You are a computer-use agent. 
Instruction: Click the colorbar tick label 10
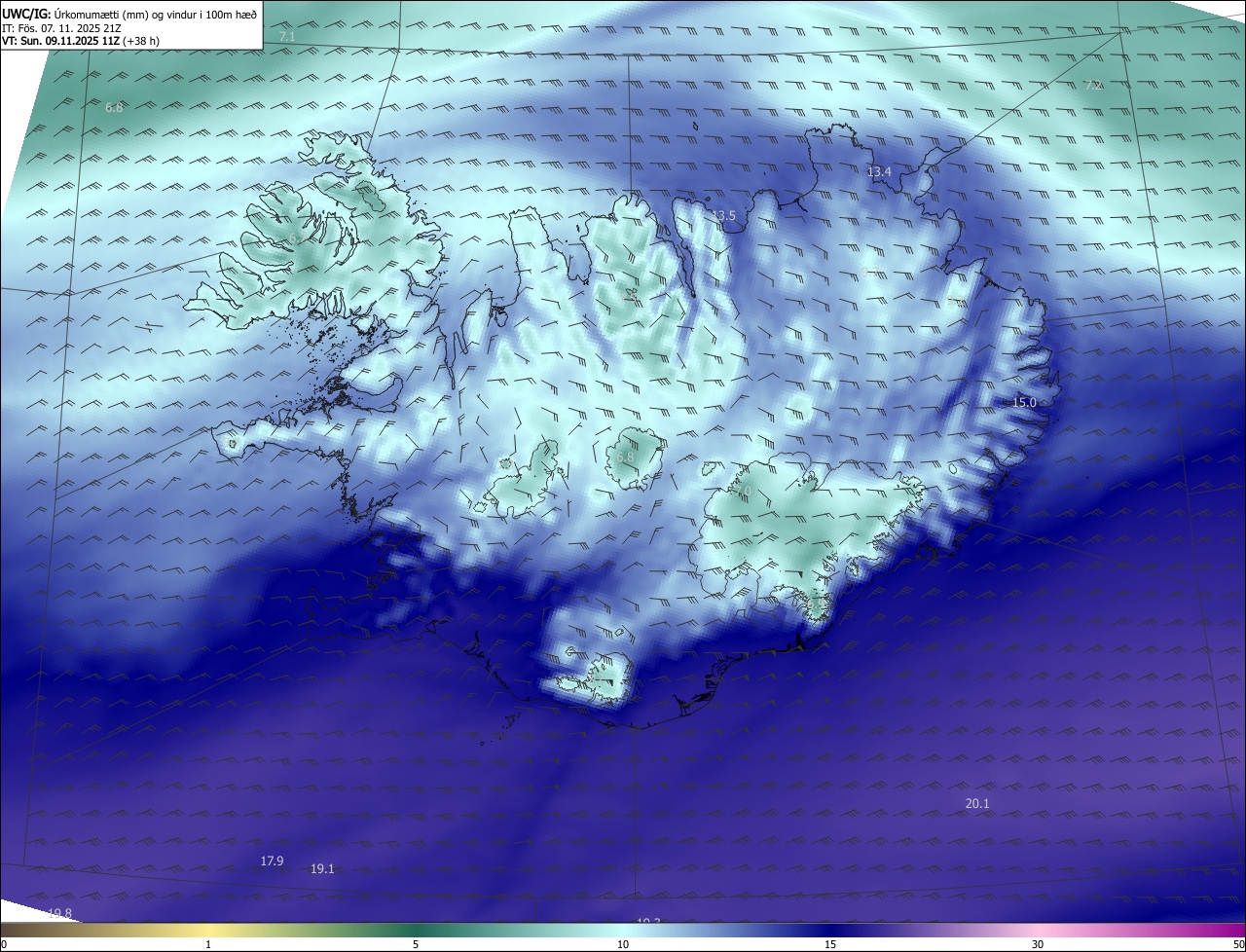pyautogui.click(x=623, y=944)
